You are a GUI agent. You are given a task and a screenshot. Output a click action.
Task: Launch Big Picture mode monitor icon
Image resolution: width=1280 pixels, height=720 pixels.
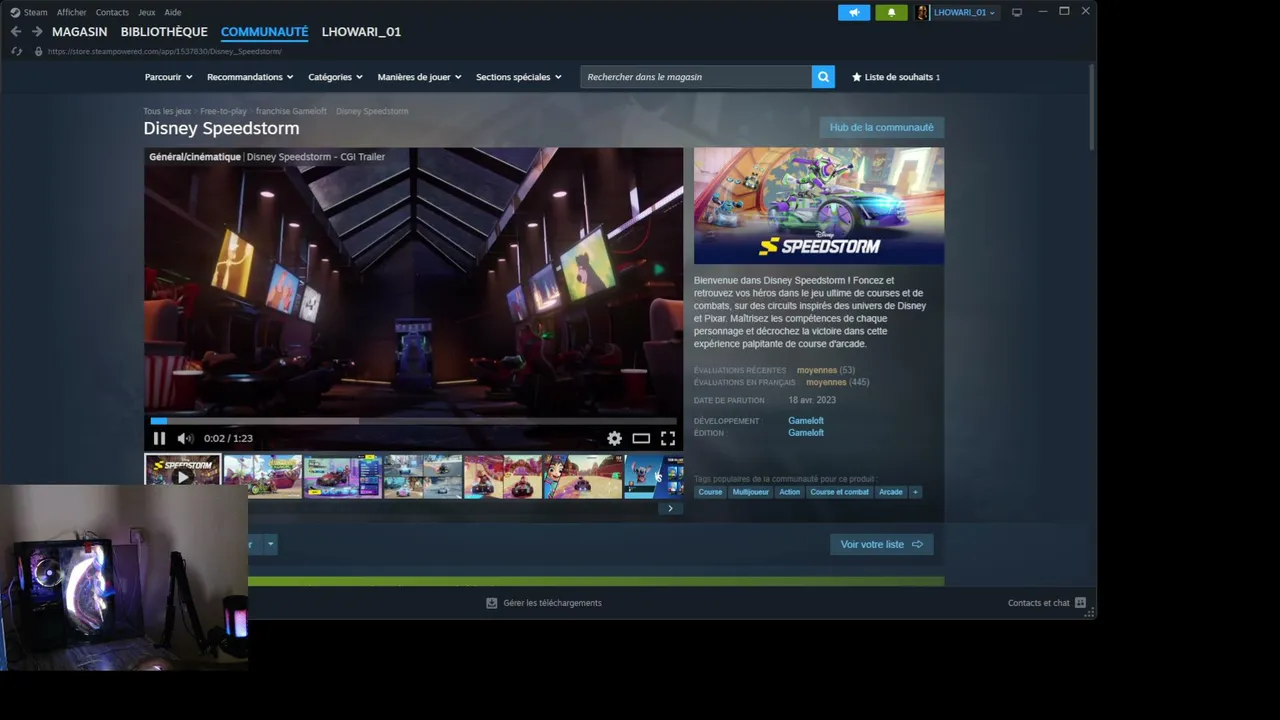point(1017,12)
